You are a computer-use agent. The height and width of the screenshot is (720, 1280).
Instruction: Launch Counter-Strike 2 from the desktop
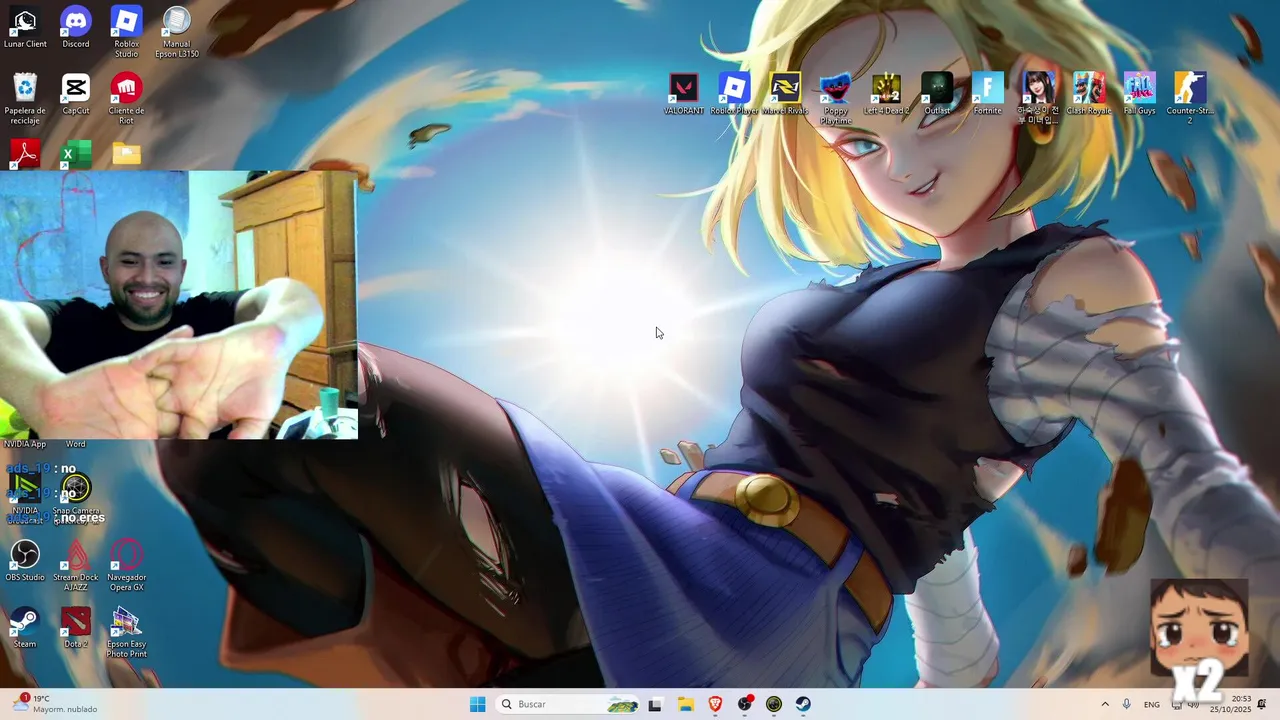(x=1190, y=99)
